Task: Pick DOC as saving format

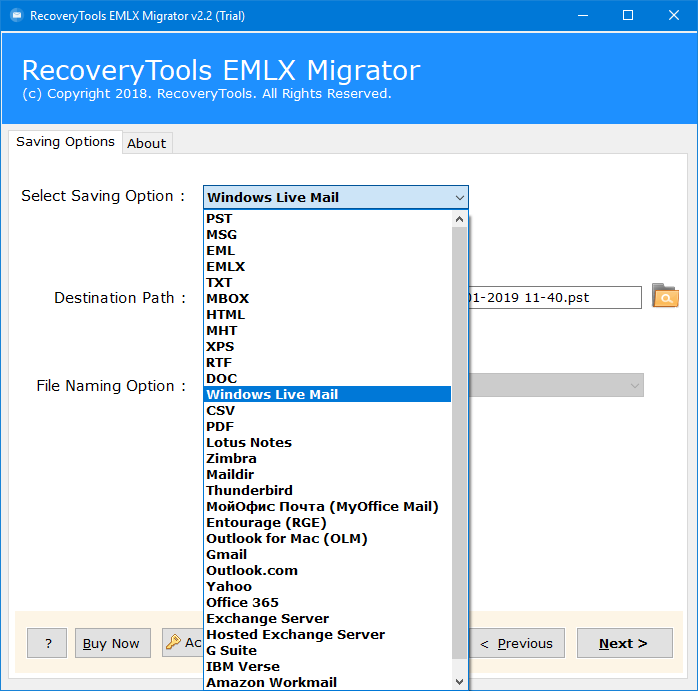Action: (x=327, y=378)
